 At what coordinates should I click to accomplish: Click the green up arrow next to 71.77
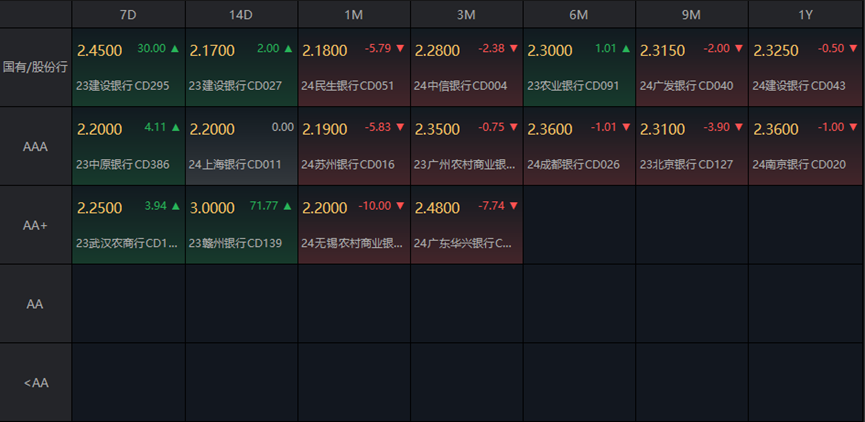click(288, 206)
